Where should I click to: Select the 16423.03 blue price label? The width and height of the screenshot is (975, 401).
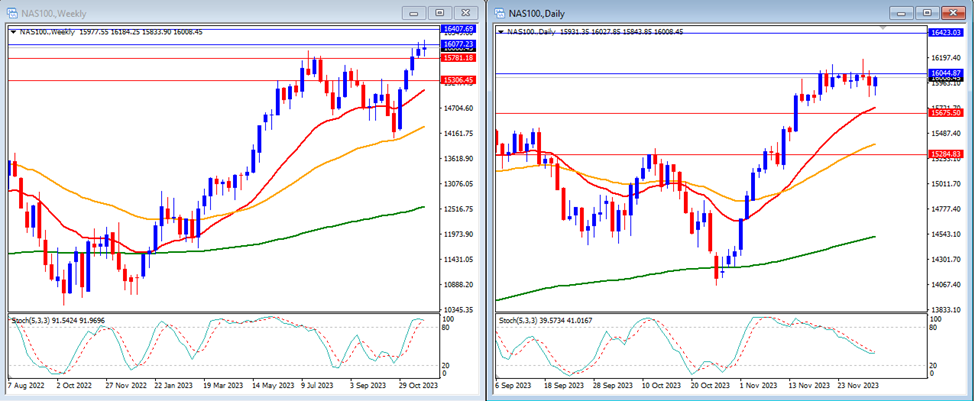tap(946, 32)
